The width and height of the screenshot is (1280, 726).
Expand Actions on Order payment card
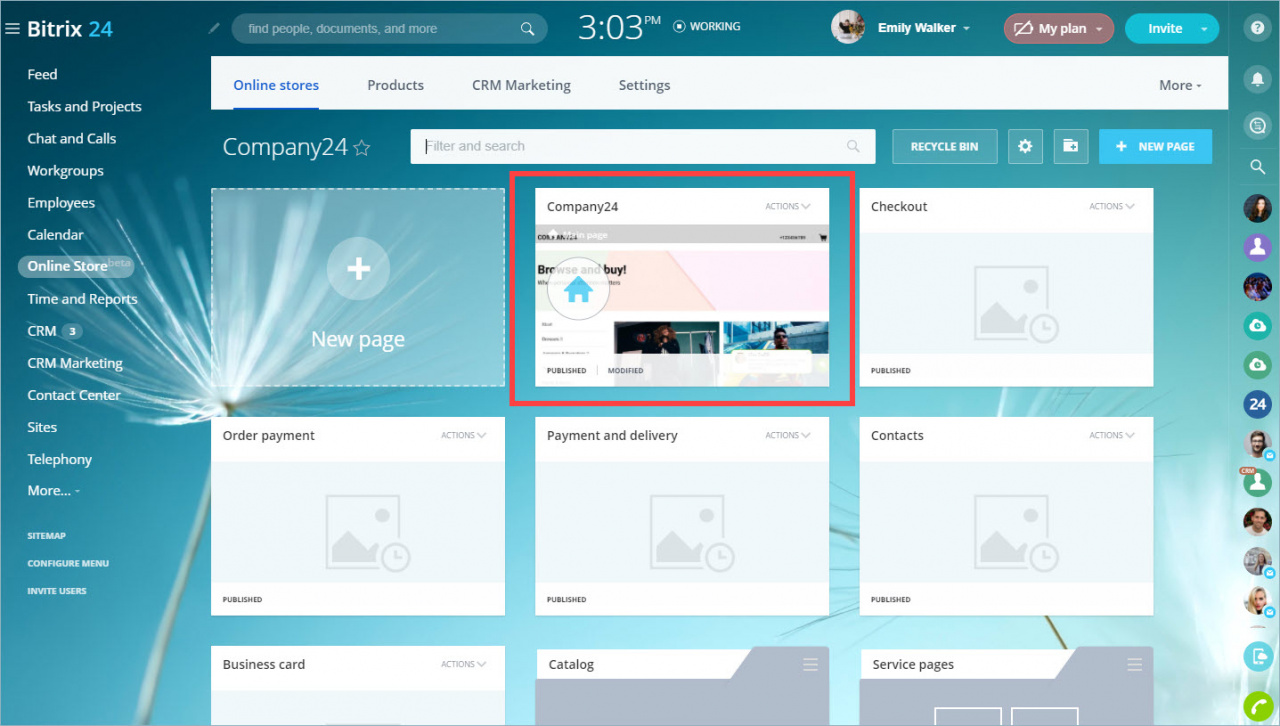tap(464, 435)
